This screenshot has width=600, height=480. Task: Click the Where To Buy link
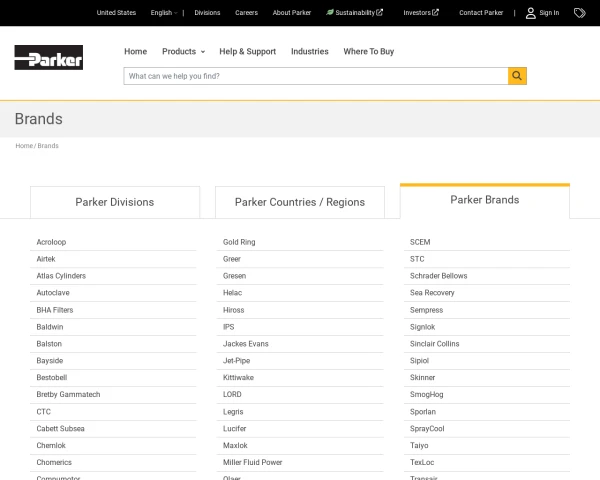click(368, 51)
